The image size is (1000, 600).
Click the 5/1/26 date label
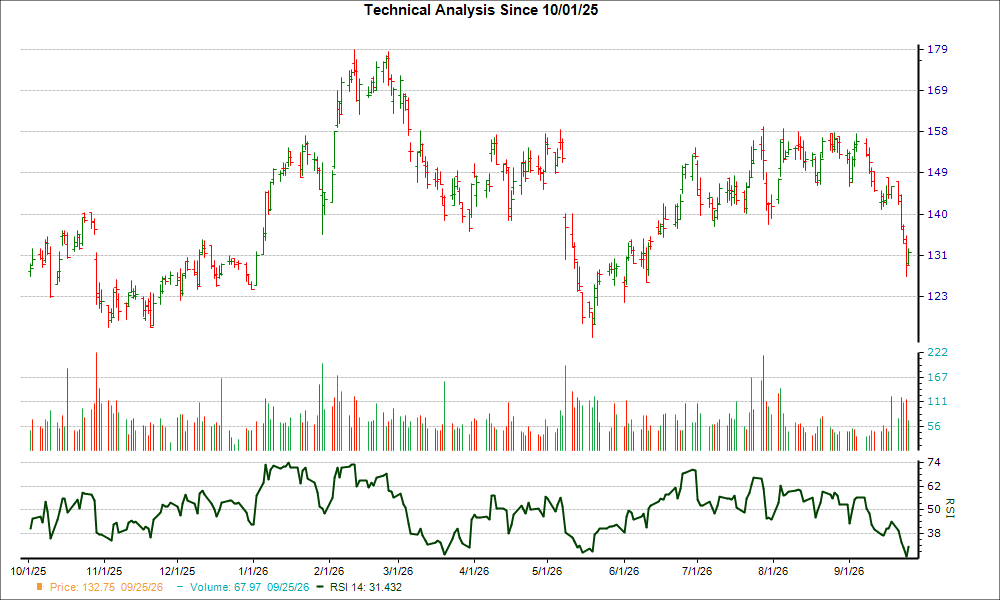point(547,571)
